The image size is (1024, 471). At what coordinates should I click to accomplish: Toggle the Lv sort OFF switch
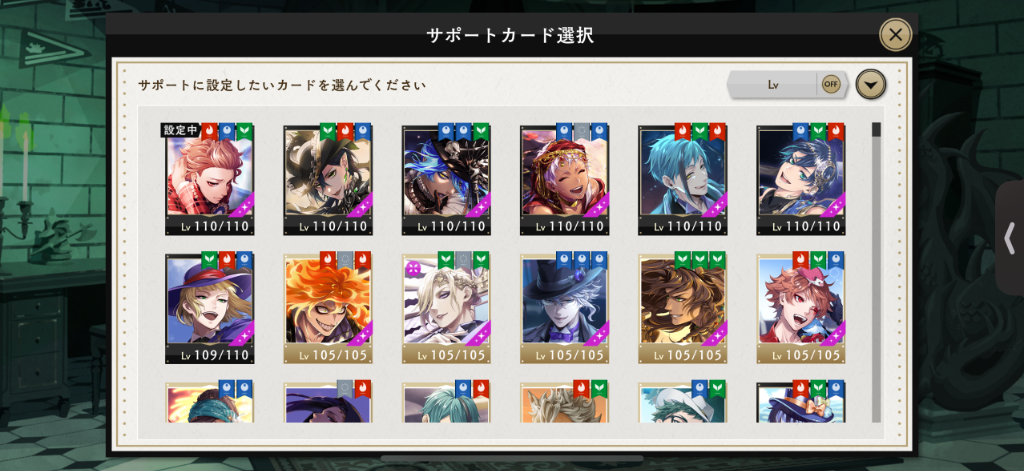(x=831, y=84)
